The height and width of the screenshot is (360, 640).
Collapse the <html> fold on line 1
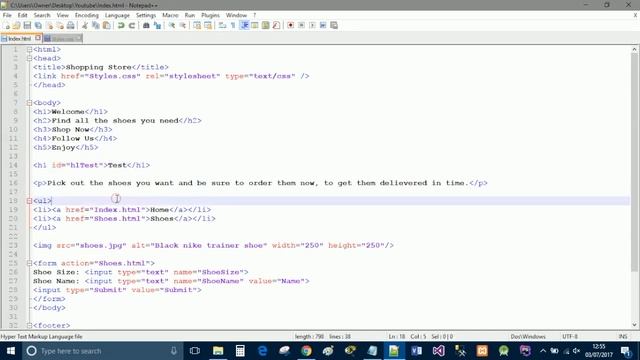click(x=29, y=49)
